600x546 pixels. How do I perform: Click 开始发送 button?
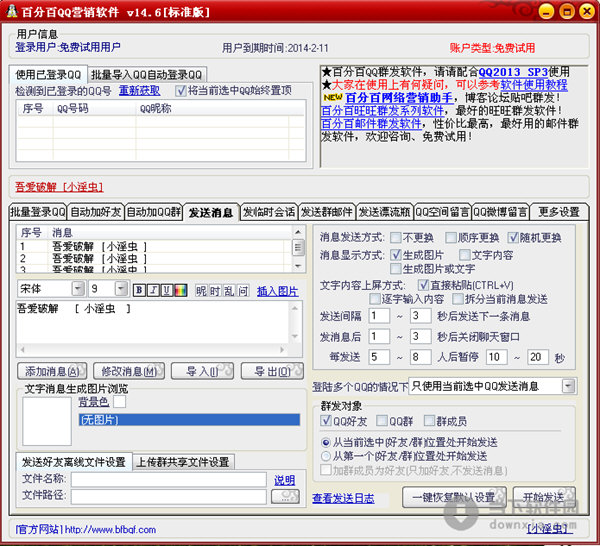(x=544, y=497)
